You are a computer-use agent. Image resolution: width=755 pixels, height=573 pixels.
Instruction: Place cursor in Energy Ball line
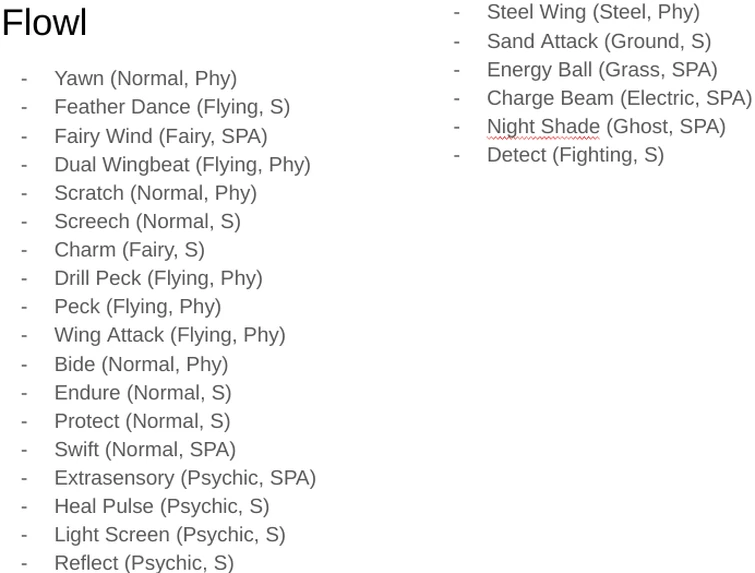[602, 70]
